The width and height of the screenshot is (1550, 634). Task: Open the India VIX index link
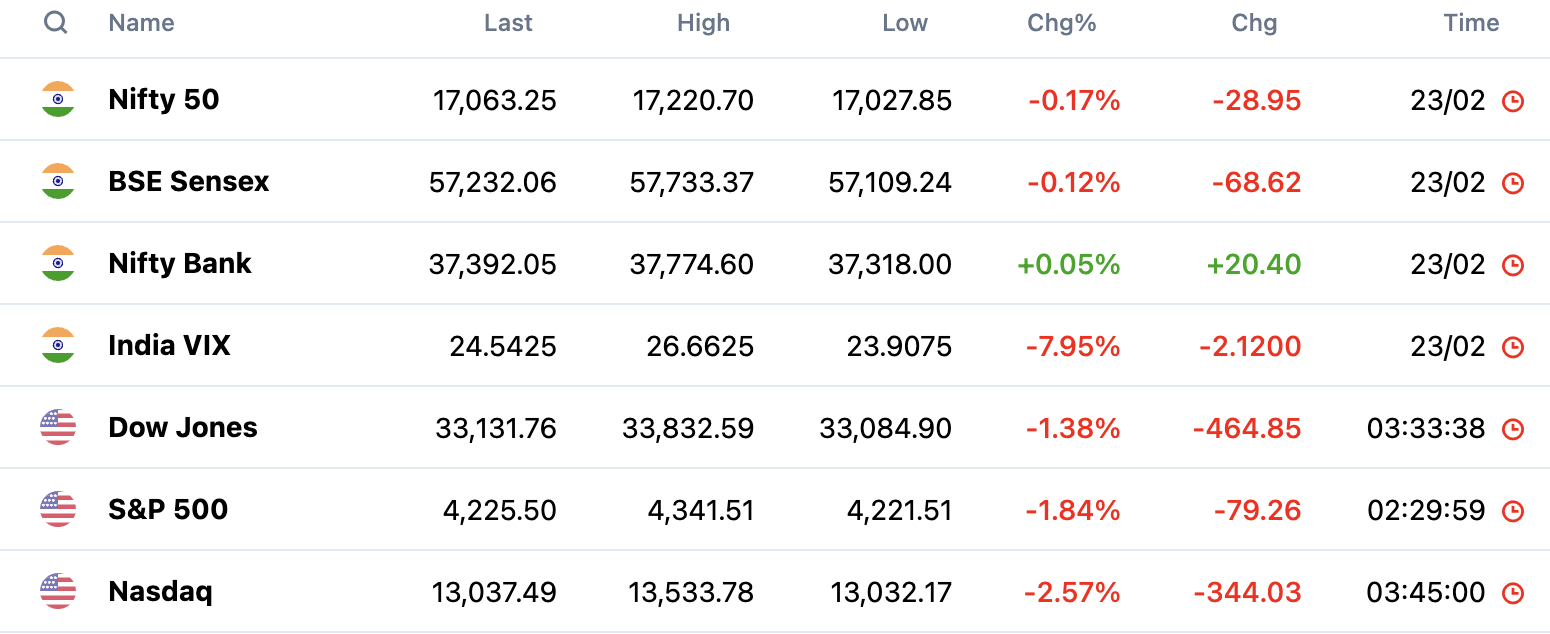pos(170,345)
